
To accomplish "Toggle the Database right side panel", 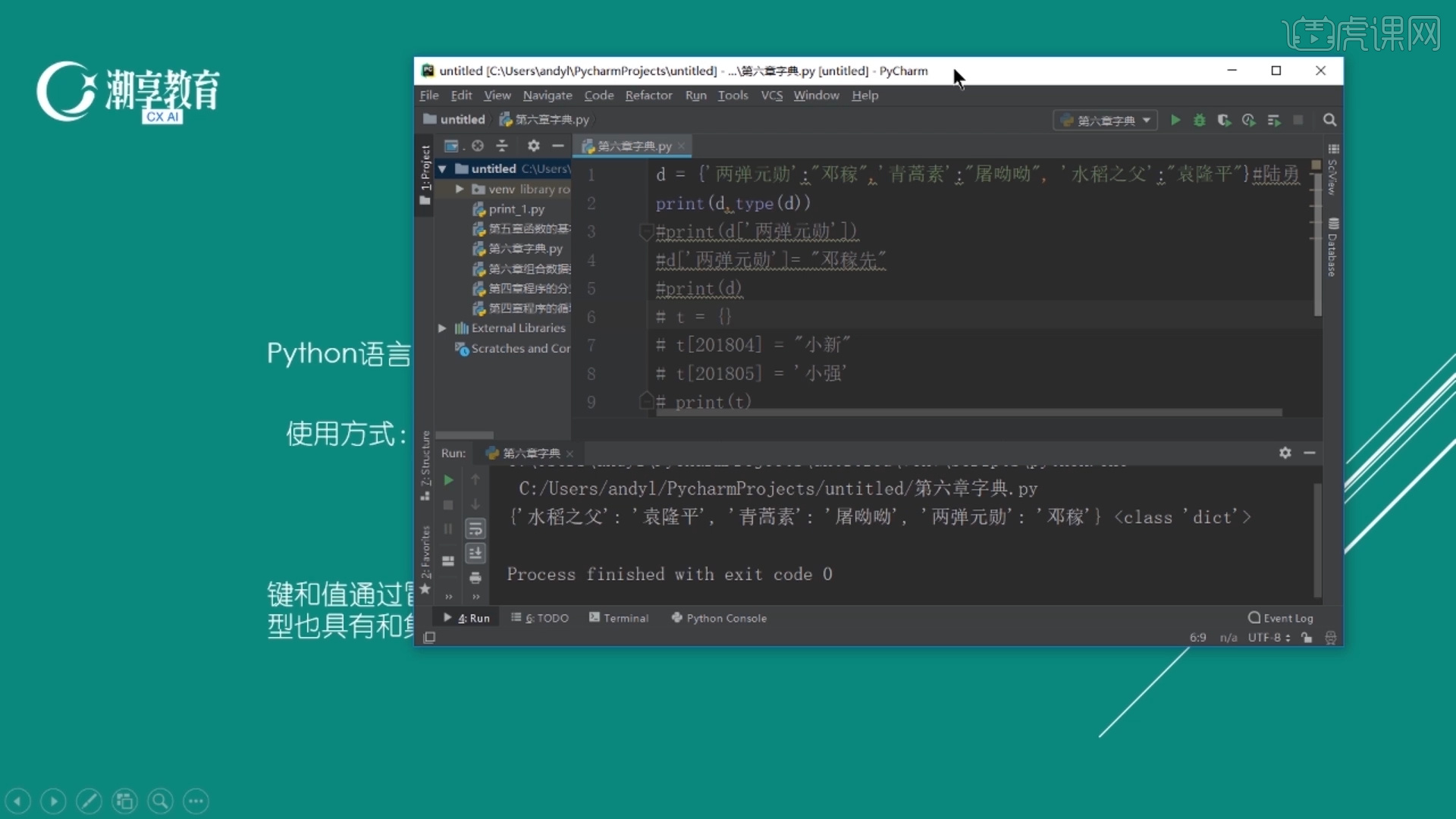I will click(1333, 248).
